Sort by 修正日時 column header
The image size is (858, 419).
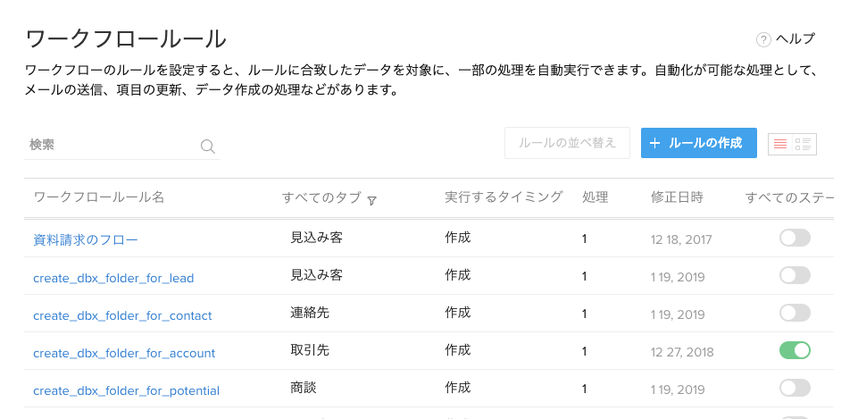[677, 198]
